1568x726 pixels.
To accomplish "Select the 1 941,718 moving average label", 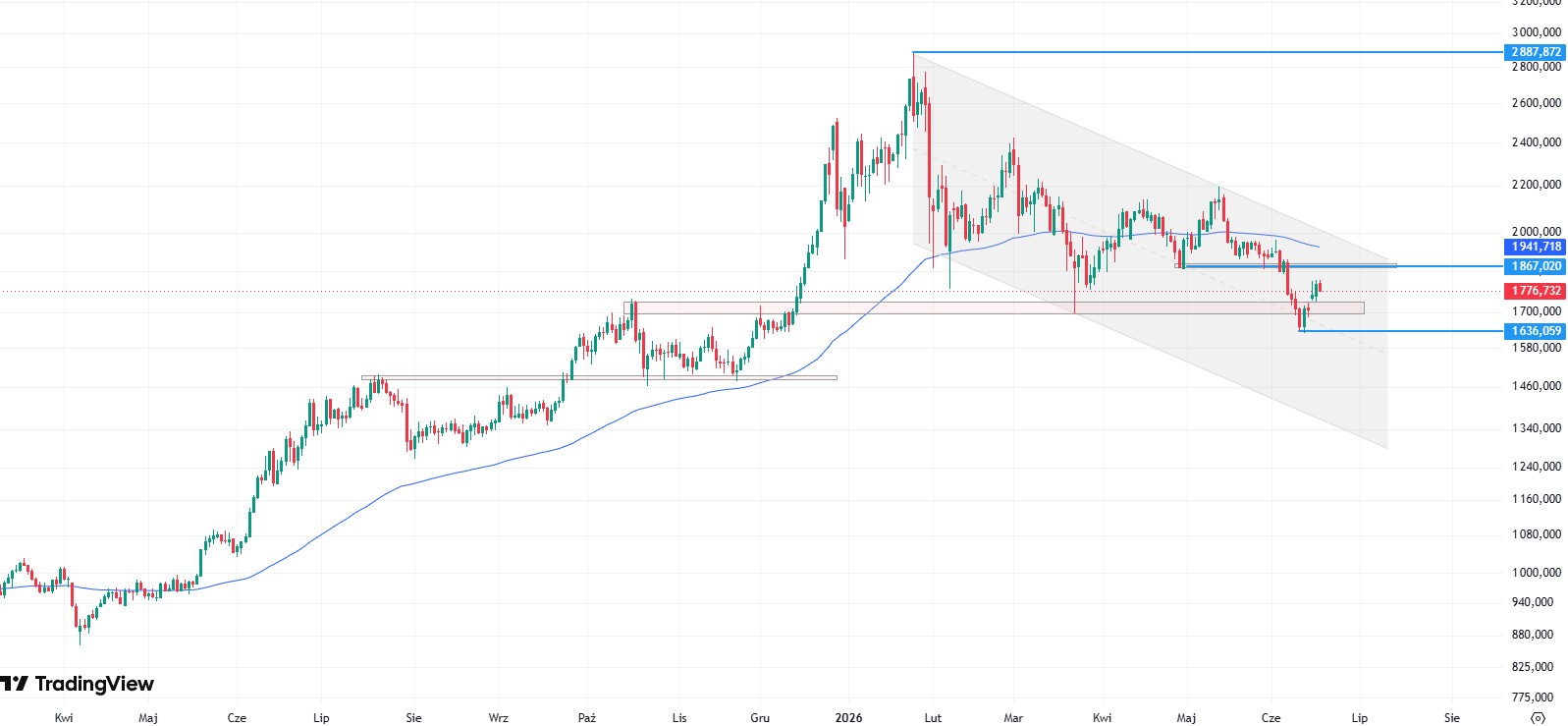I will pos(1536,247).
